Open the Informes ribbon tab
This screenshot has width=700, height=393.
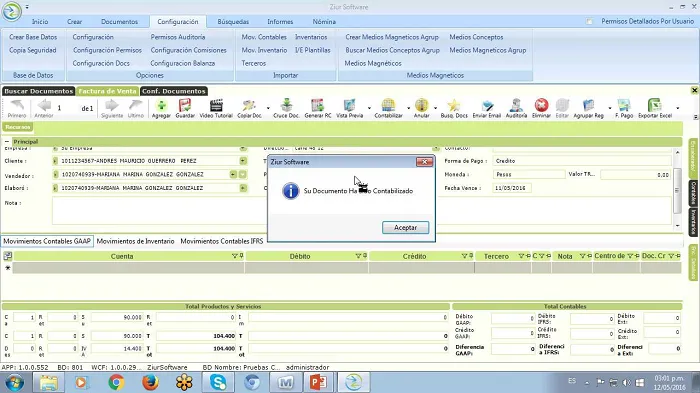[280, 21]
